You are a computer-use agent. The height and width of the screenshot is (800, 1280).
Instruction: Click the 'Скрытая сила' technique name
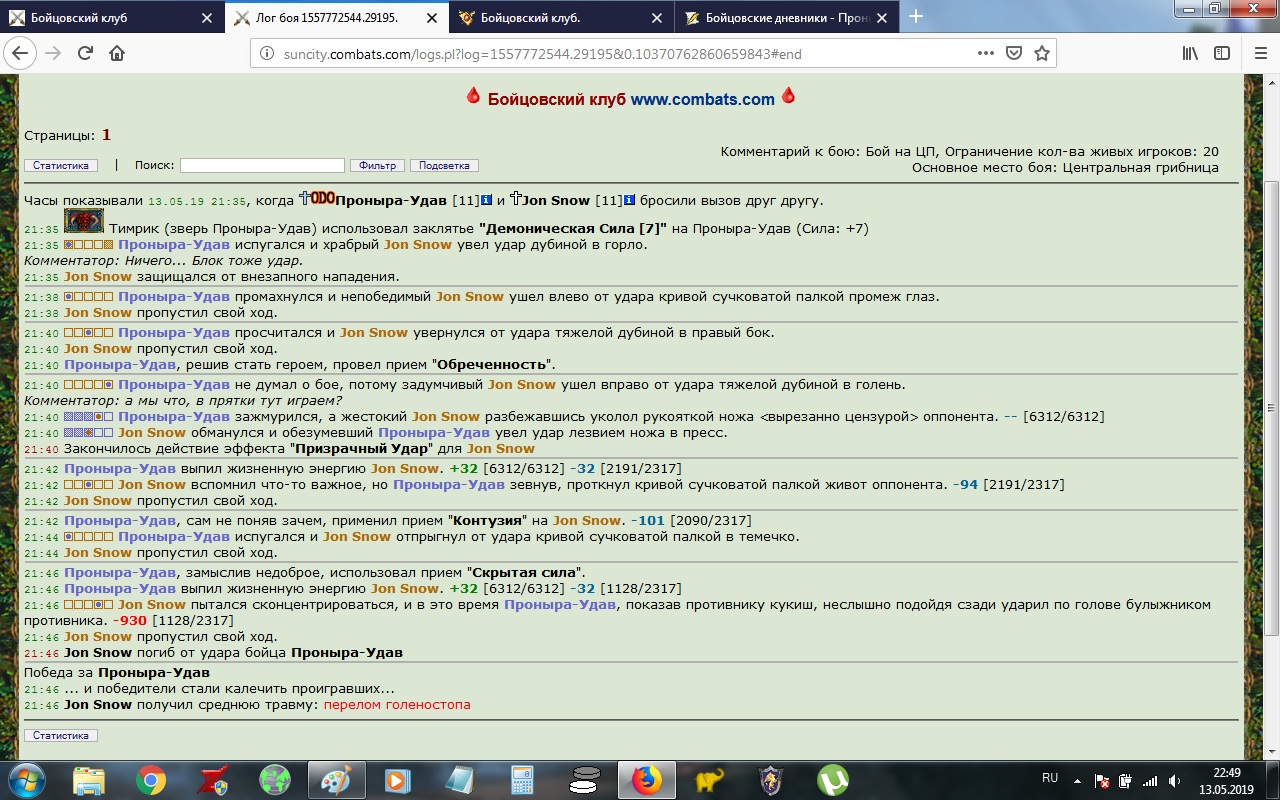tap(523, 572)
